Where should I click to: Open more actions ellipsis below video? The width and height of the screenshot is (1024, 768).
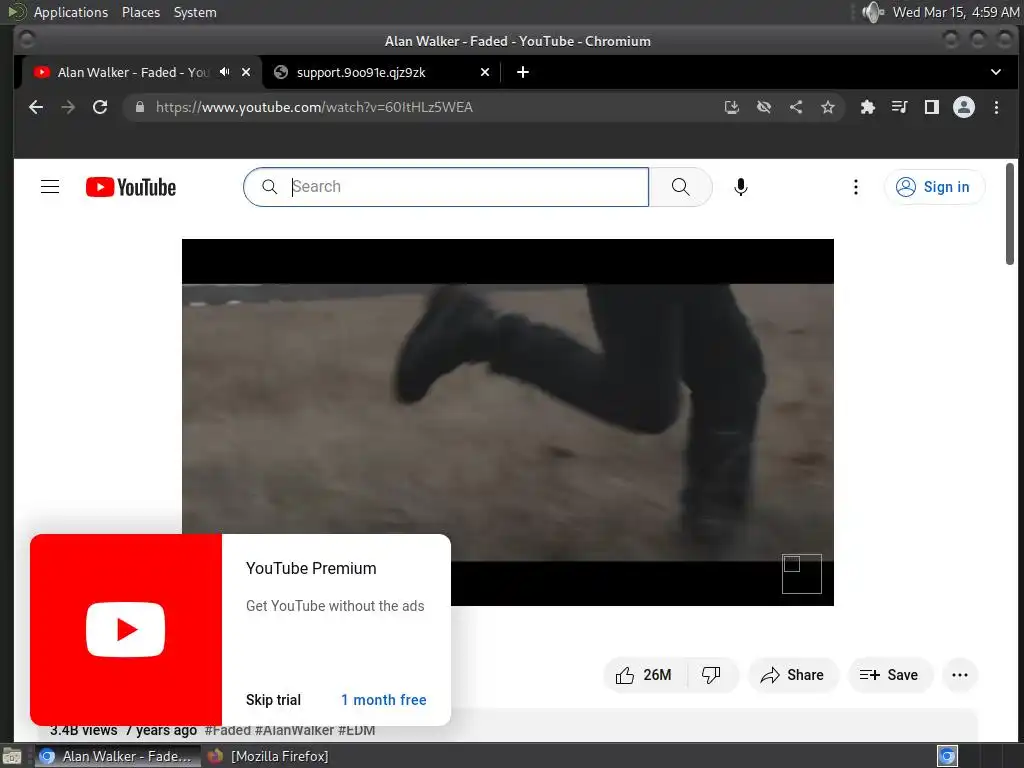click(960, 675)
